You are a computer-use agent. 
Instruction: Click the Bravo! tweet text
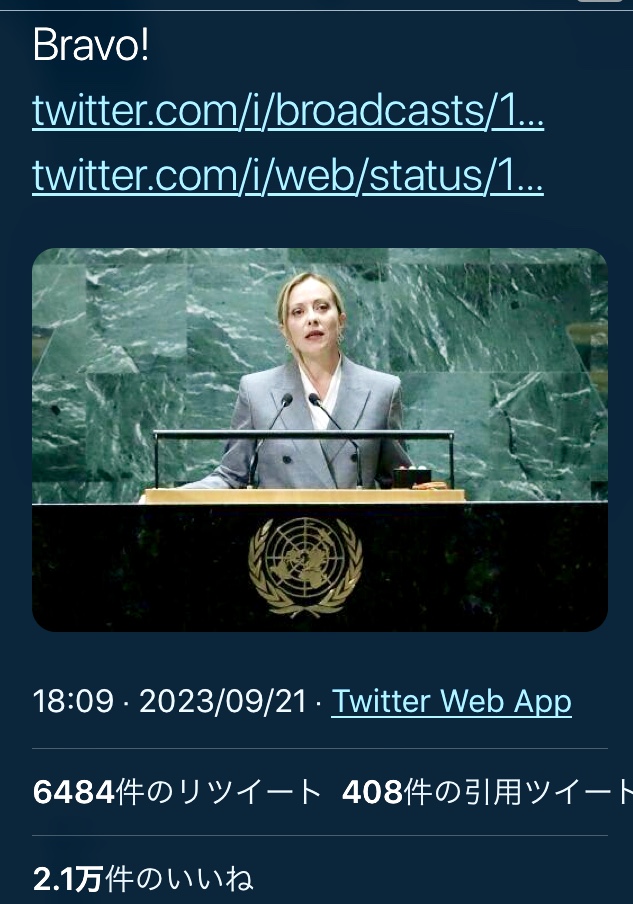point(91,46)
